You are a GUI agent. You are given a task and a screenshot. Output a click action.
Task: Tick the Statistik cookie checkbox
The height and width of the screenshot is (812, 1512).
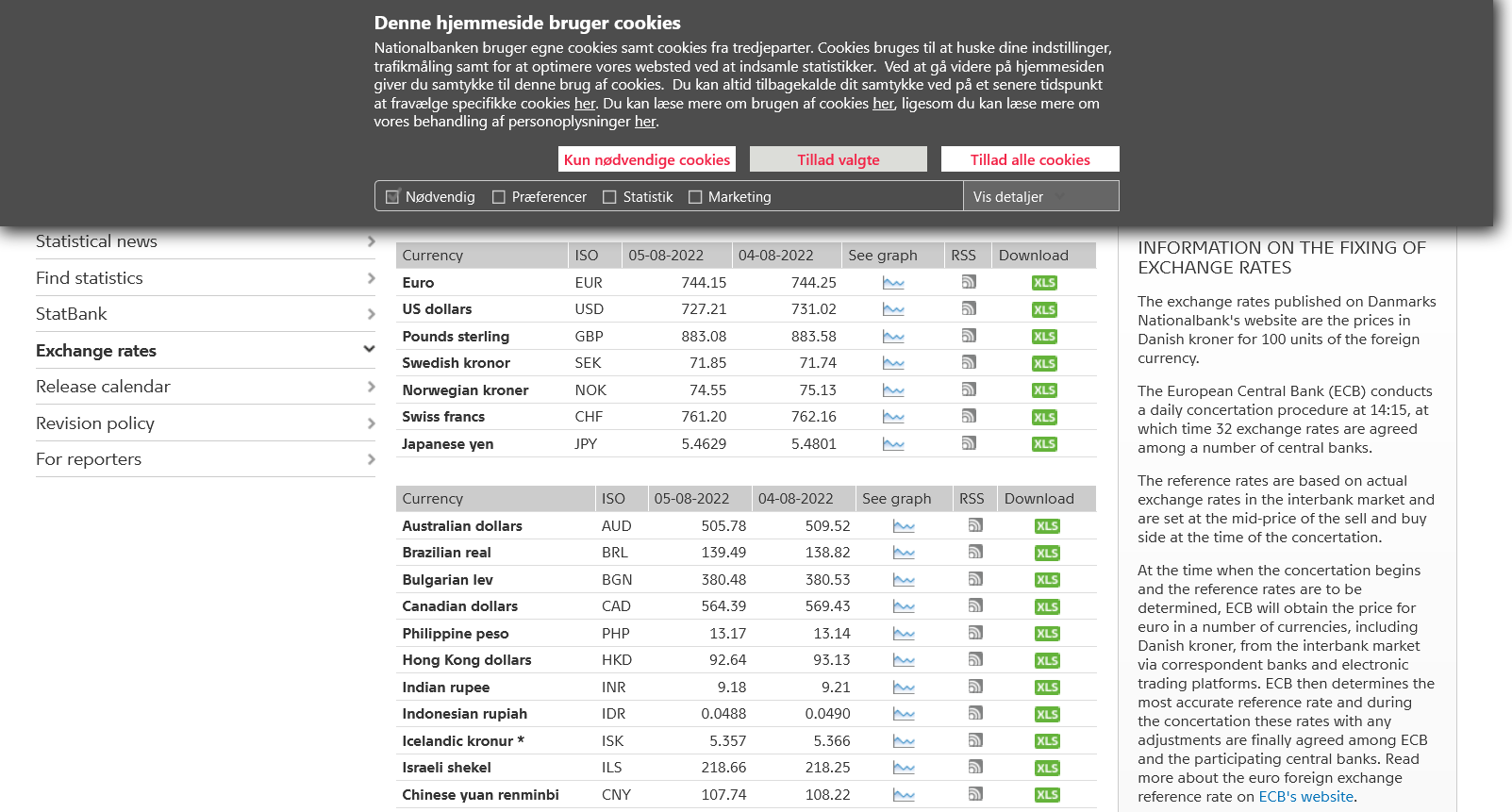point(609,197)
